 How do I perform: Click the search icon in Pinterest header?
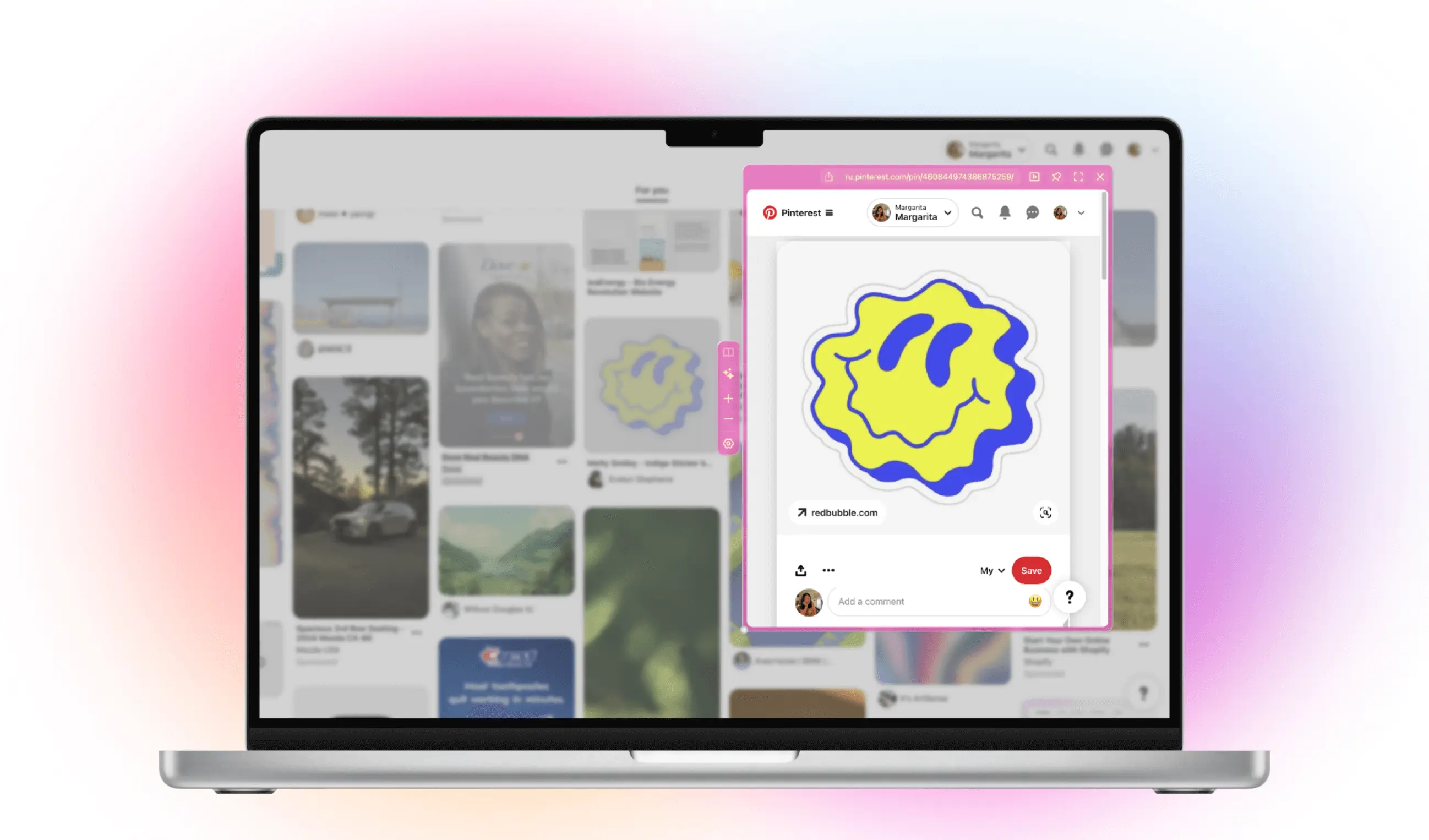click(977, 213)
